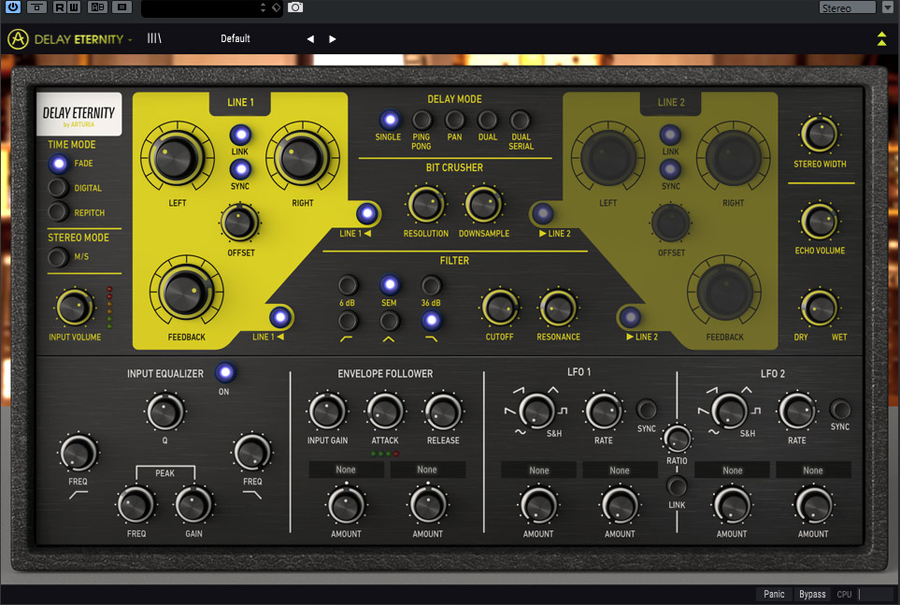The image size is (900, 605).
Task: Toggle filter routing to Line 2
Action: coord(630,316)
